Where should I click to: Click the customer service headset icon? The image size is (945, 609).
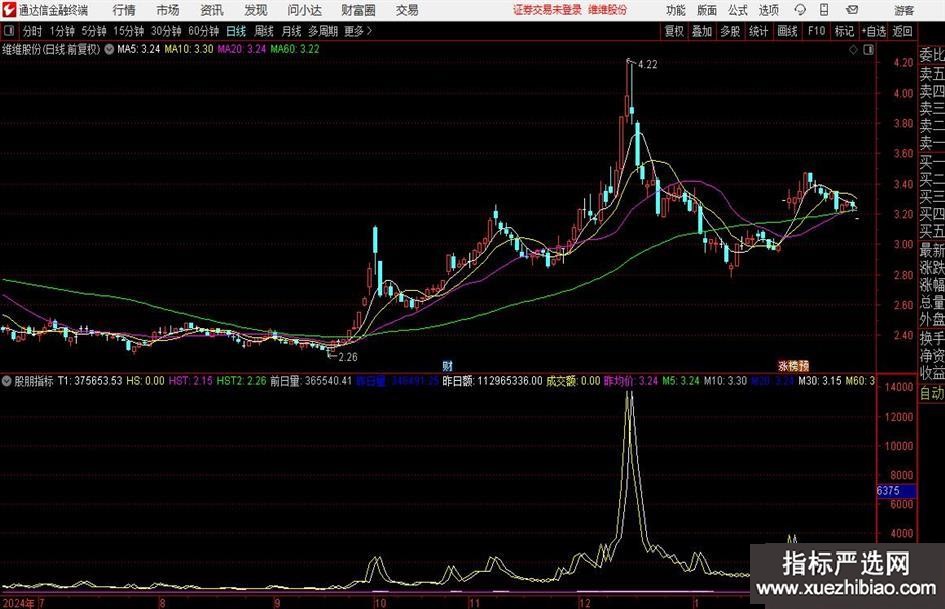[800, 10]
